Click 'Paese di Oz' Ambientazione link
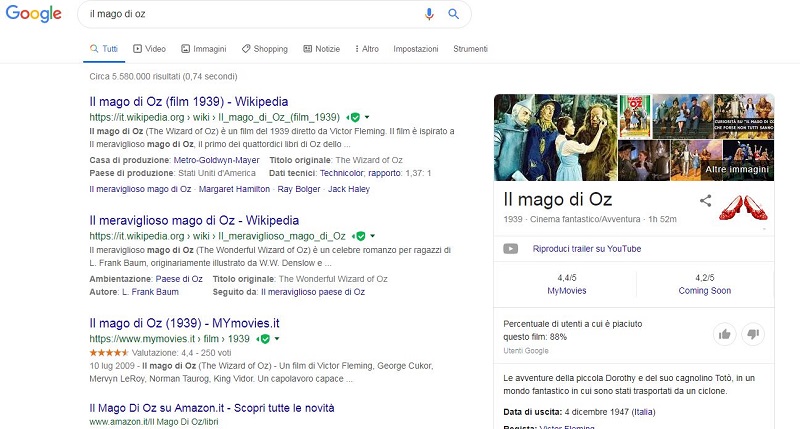The width and height of the screenshot is (800, 429). tap(179, 279)
